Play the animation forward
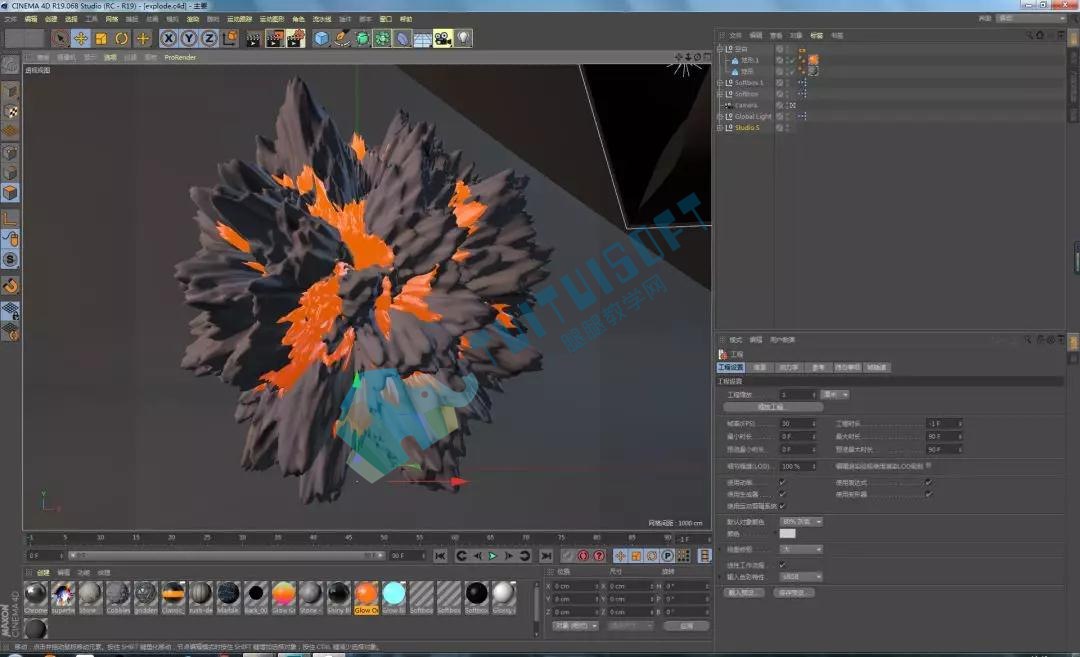Viewport: 1080px width, 657px height. (x=492, y=556)
